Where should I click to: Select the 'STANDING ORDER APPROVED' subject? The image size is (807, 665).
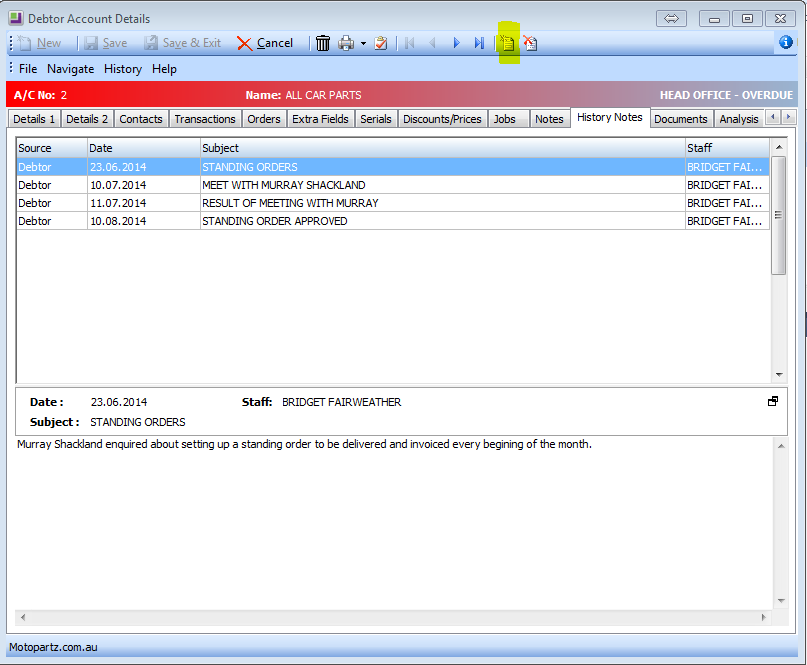275,221
